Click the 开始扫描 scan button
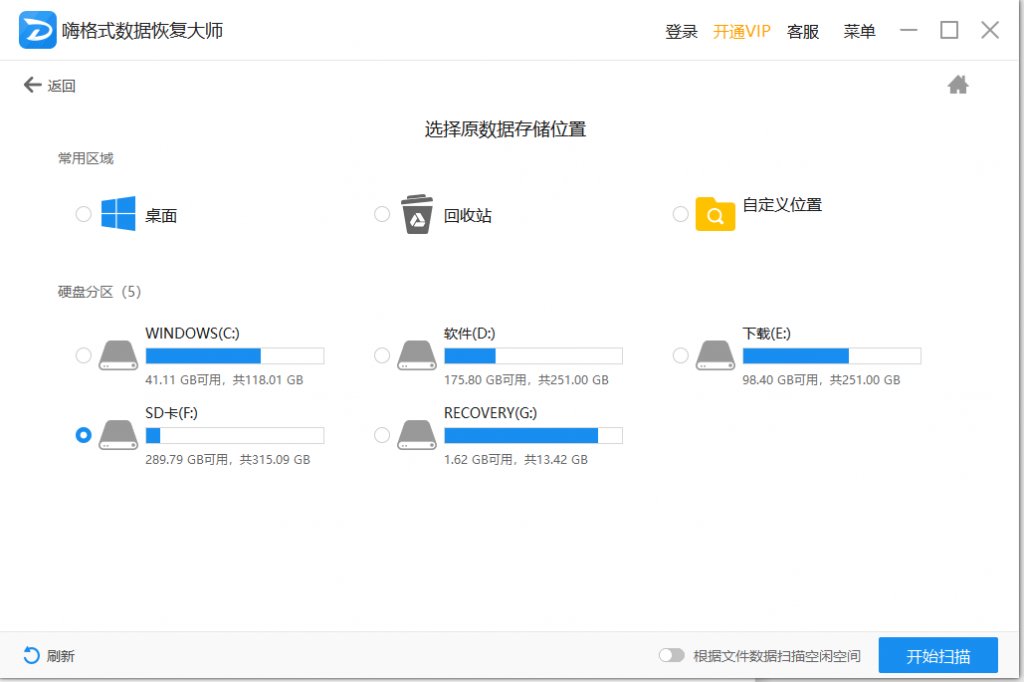The width and height of the screenshot is (1024, 682). tap(938, 655)
